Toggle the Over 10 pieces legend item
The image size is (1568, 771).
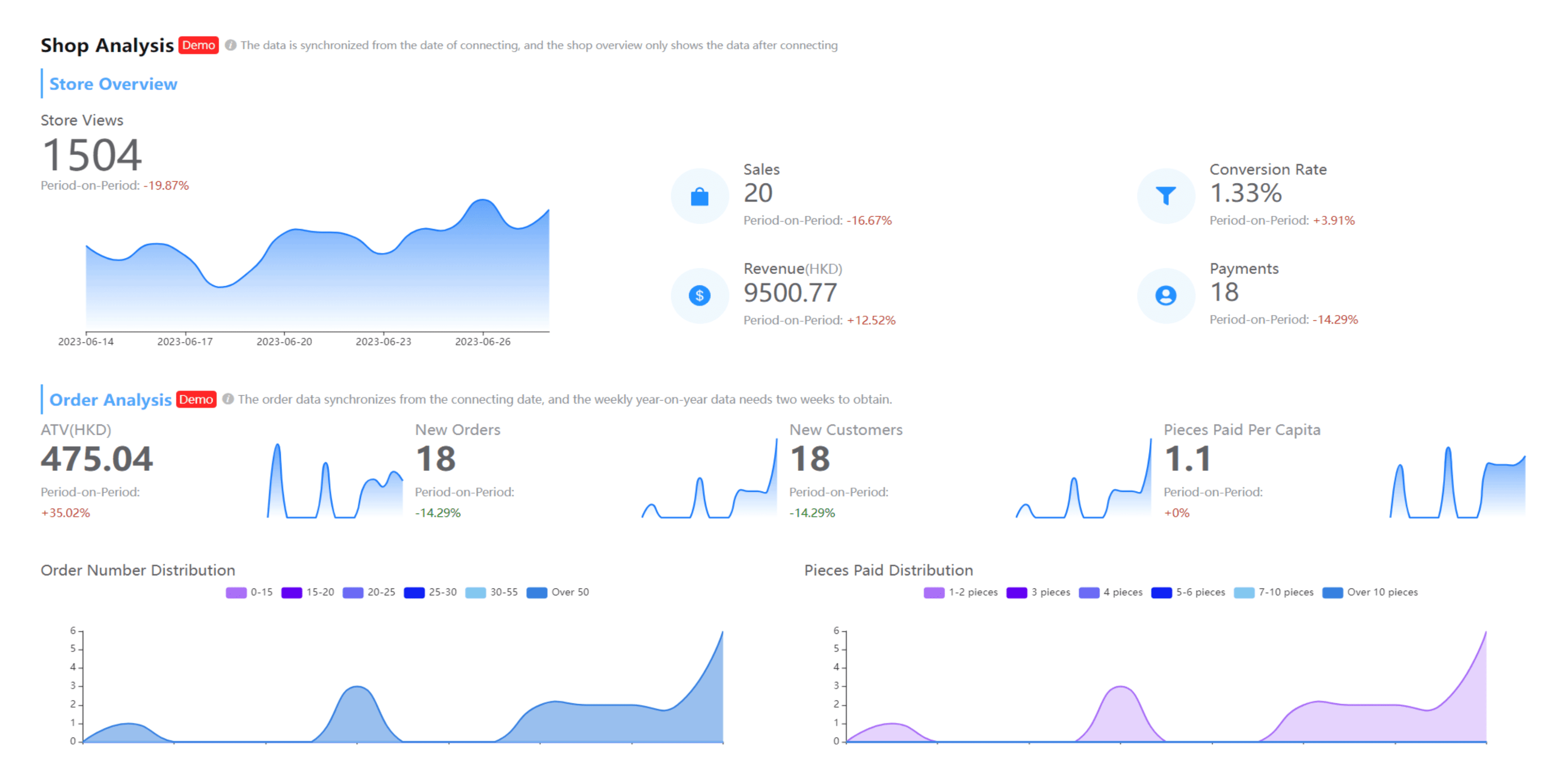point(1370,592)
